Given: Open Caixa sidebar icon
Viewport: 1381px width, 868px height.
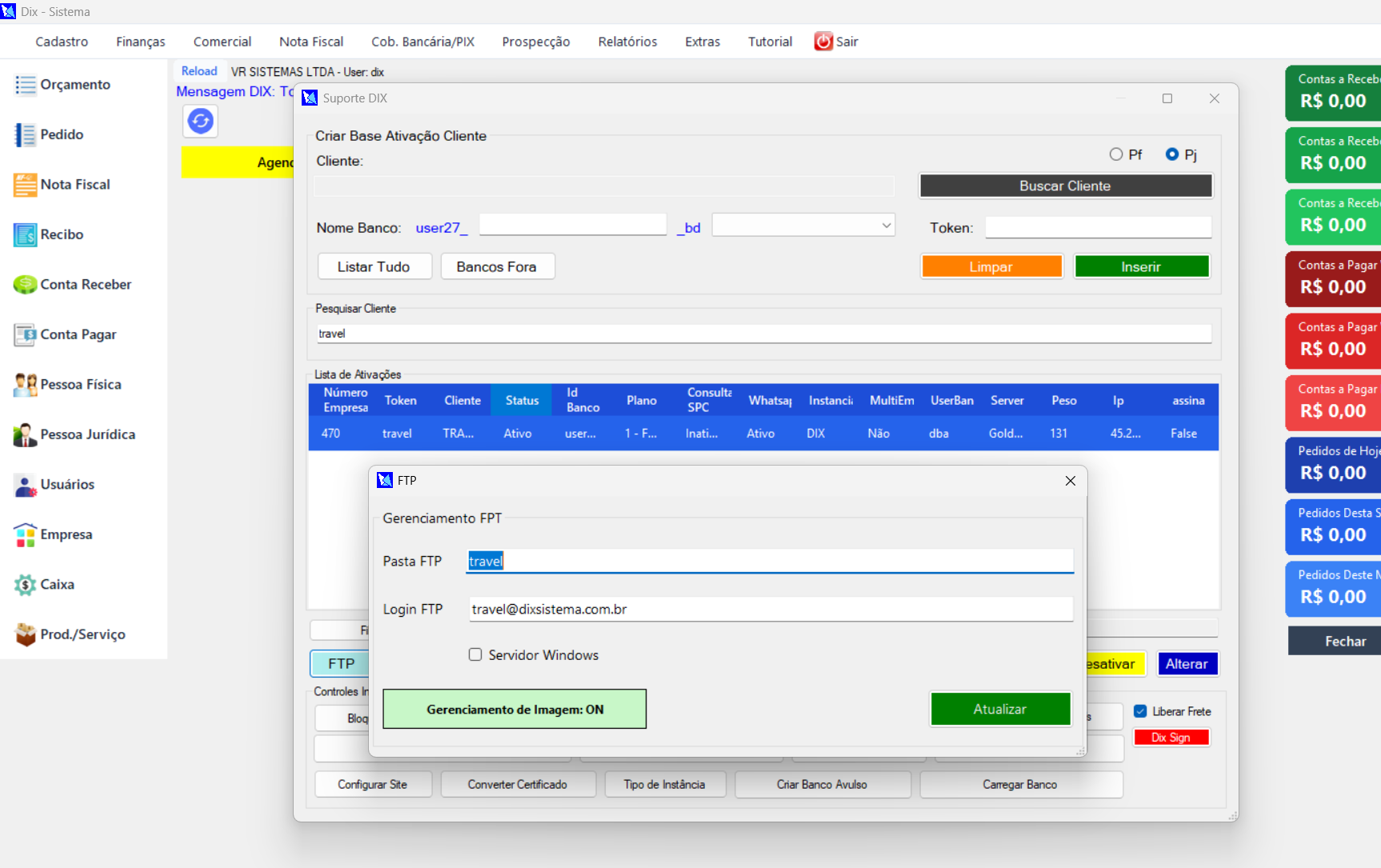Looking at the screenshot, I should (26, 585).
